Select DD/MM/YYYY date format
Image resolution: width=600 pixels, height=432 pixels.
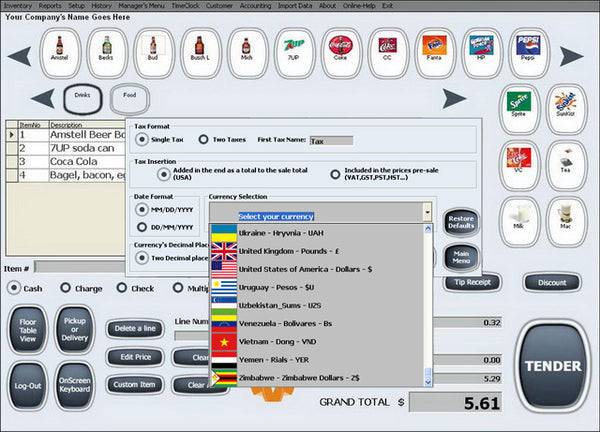coord(142,227)
